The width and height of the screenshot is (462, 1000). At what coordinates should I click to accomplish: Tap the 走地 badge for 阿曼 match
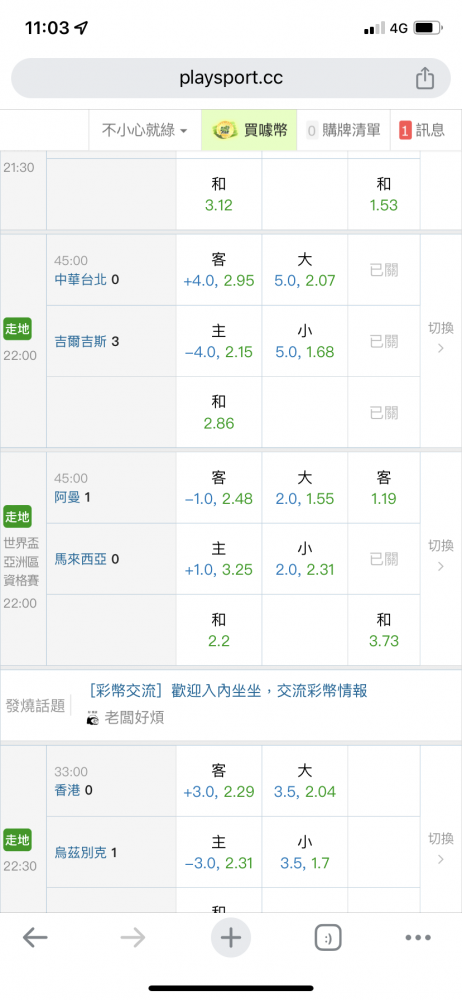pyautogui.click(x=17, y=517)
